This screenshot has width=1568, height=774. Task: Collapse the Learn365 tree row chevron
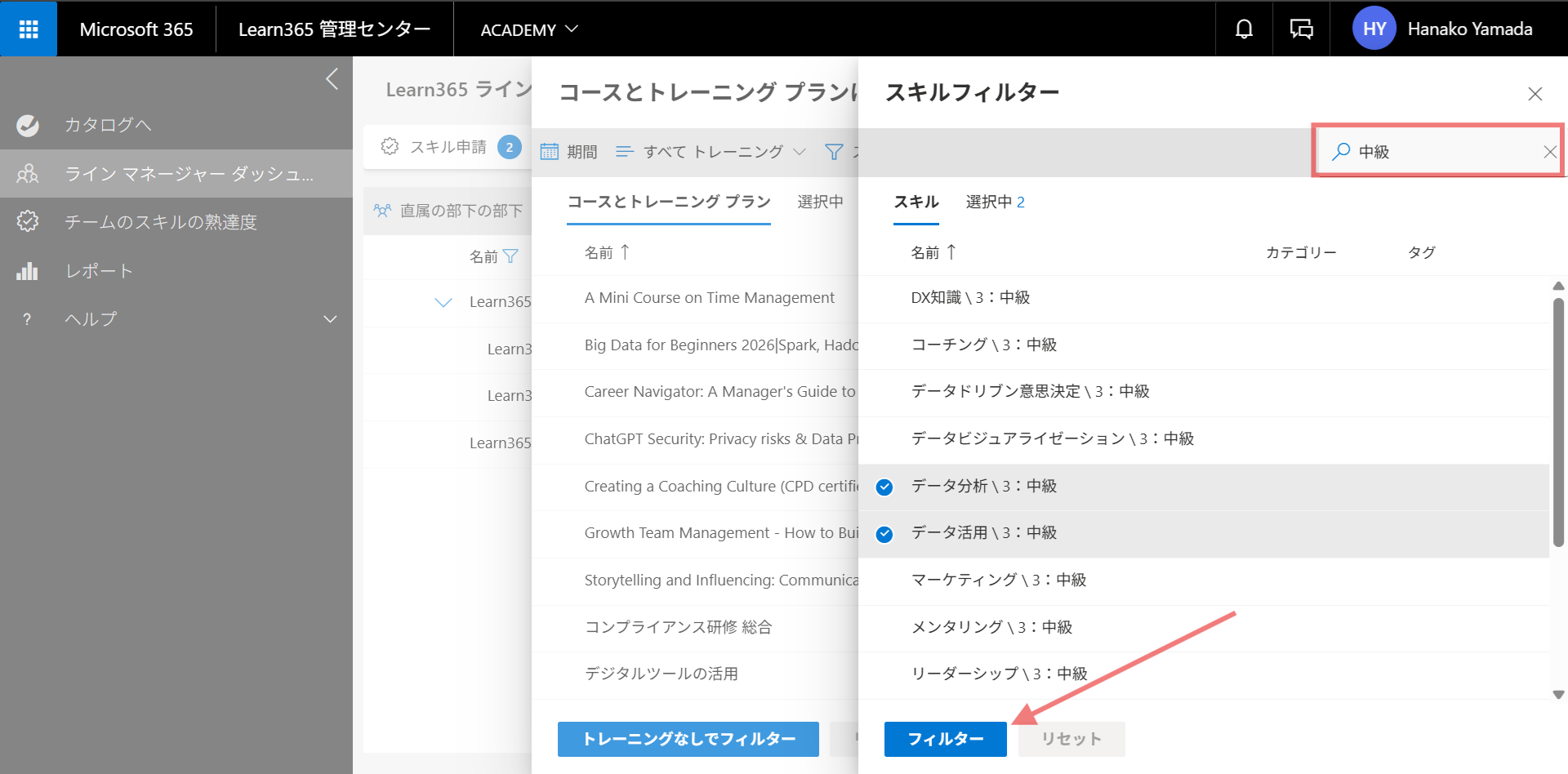pos(443,302)
